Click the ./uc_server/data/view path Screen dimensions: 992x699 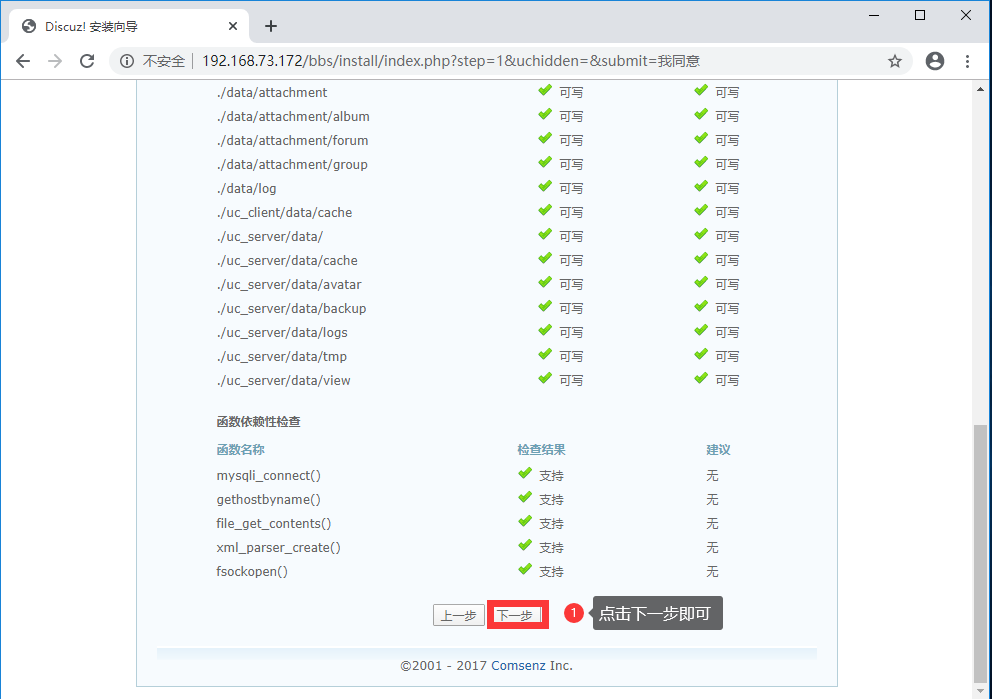[x=283, y=381]
